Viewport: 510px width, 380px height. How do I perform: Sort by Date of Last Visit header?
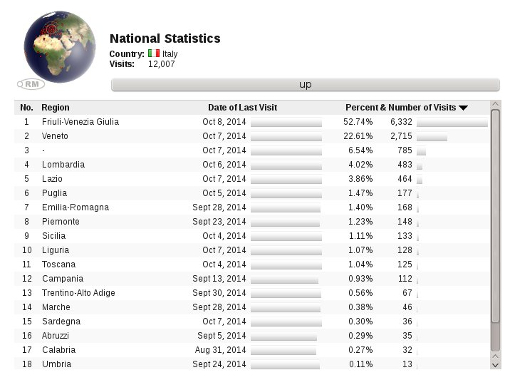tap(242, 108)
